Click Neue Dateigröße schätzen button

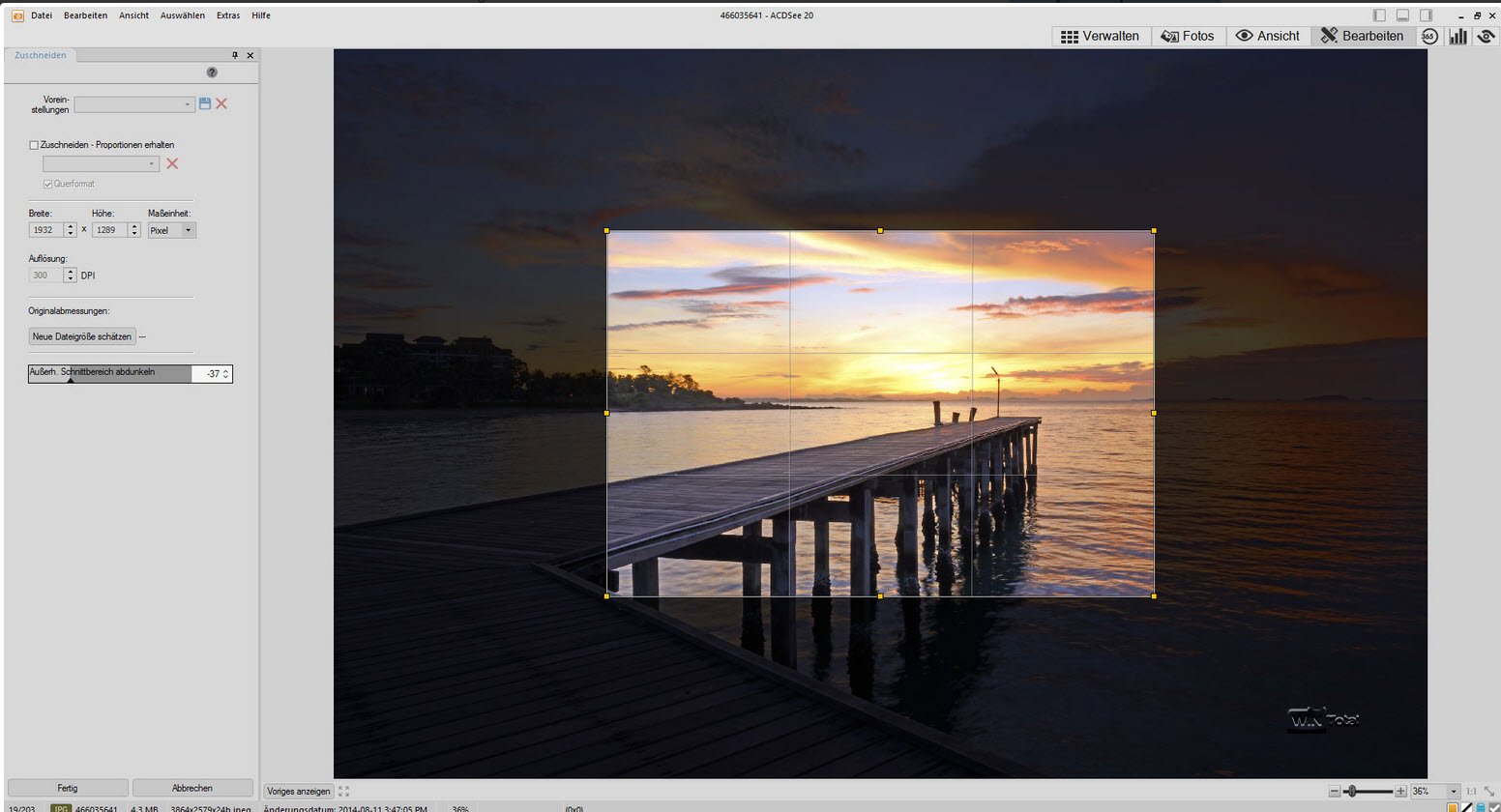tap(82, 336)
